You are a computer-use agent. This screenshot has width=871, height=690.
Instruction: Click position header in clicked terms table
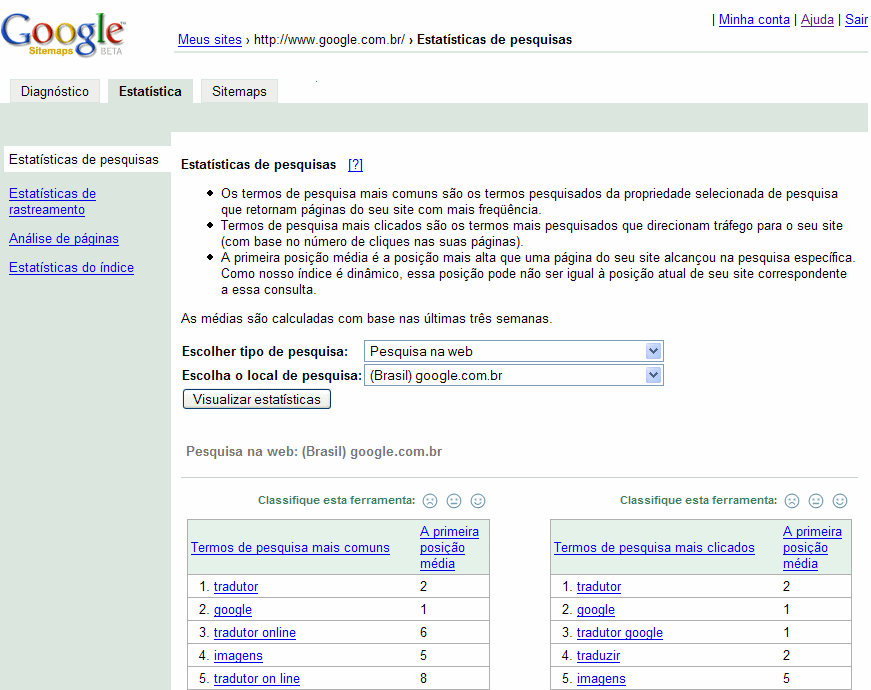812,547
